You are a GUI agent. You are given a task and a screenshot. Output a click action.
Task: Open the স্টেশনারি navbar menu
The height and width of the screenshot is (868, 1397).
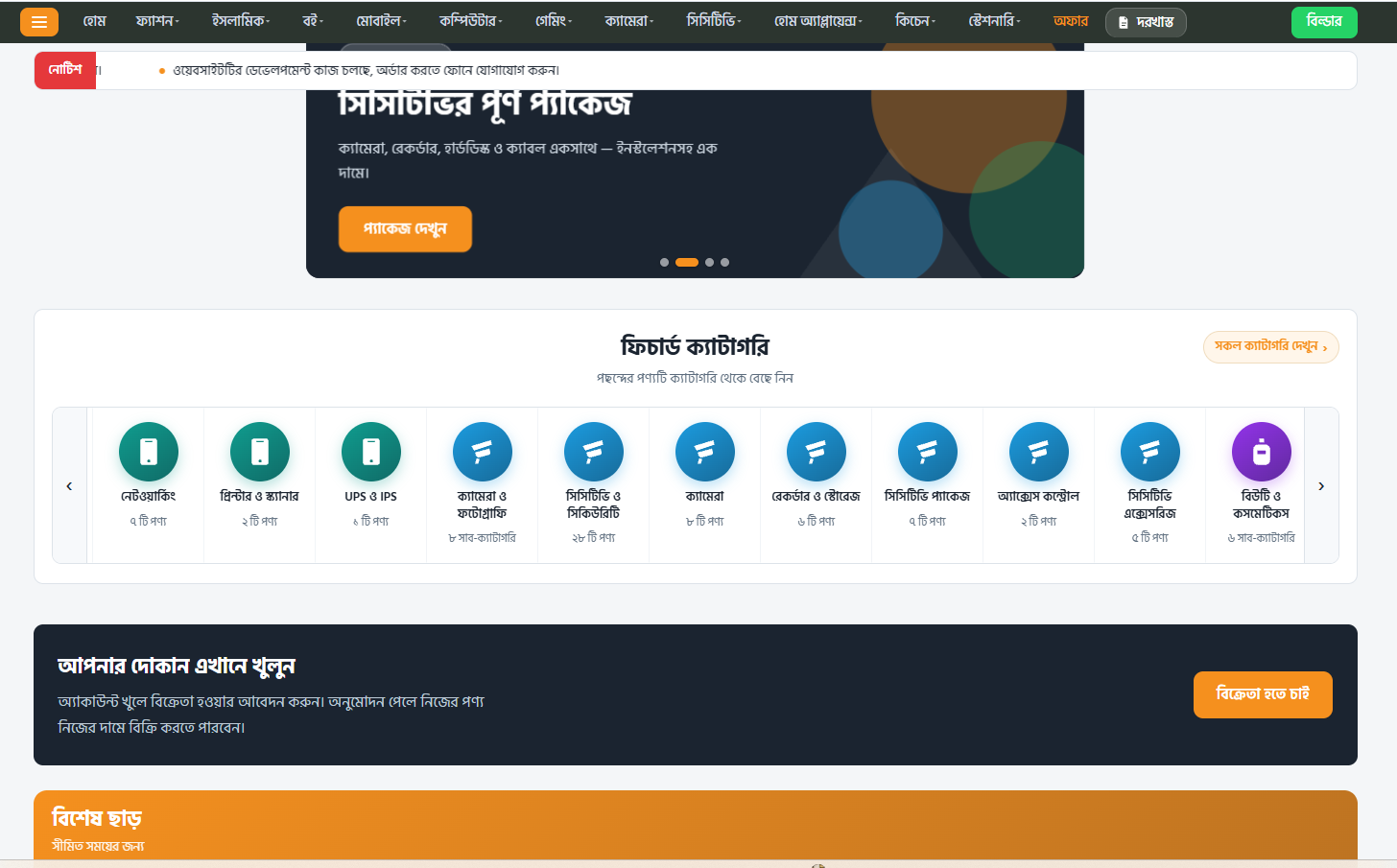(995, 21)
